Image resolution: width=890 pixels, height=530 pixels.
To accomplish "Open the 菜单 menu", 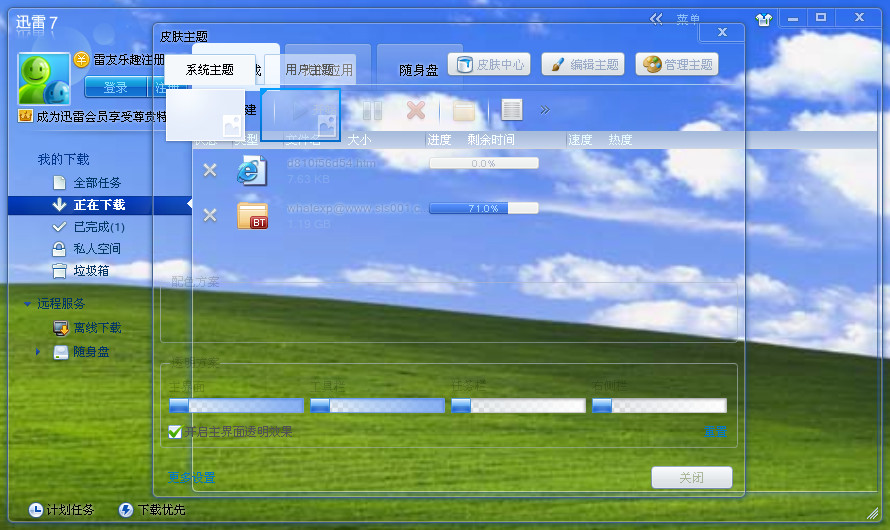I will tap(688, 19).
